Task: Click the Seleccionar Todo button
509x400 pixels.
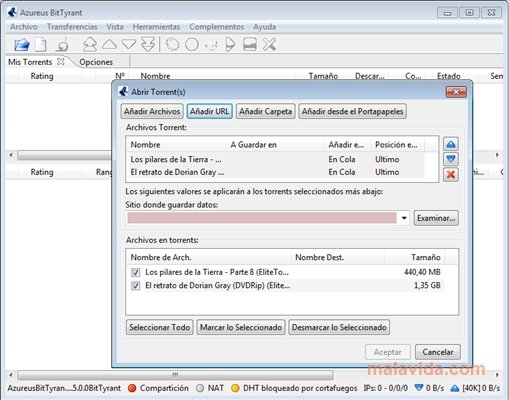Action: click(x=160, y=327)
